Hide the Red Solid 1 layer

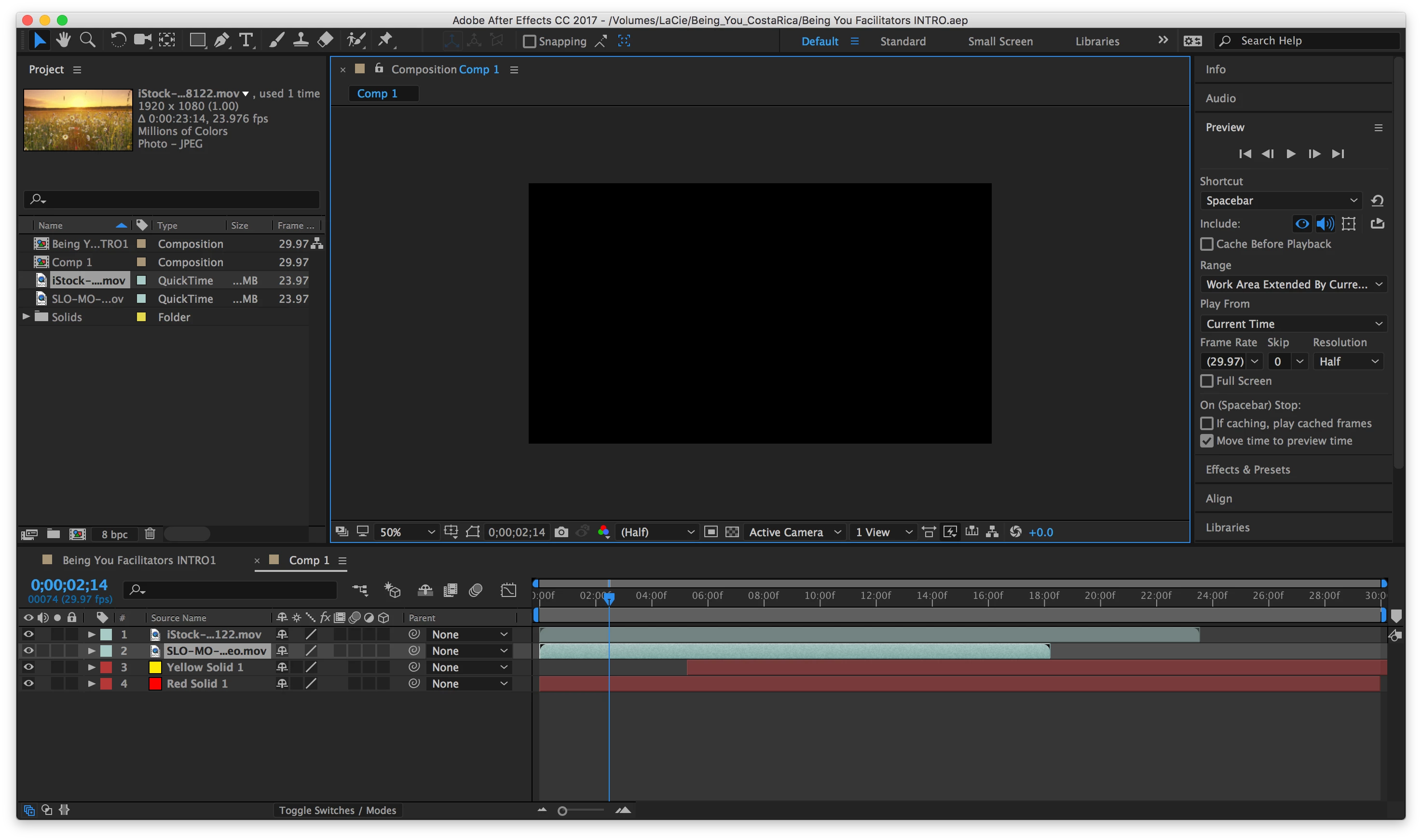28,684
